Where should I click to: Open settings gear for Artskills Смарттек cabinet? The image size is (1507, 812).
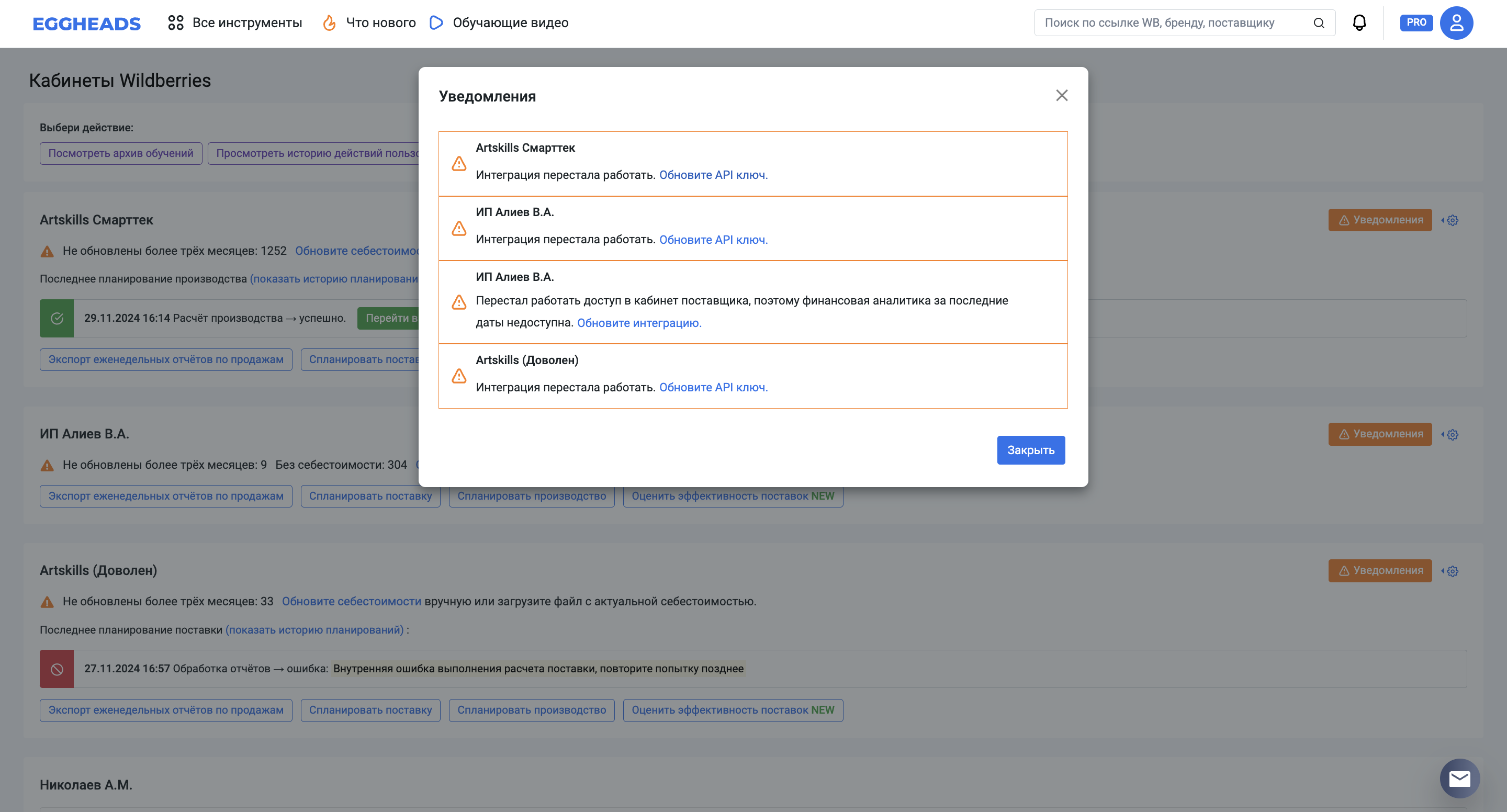click(x=1452, y=221)
